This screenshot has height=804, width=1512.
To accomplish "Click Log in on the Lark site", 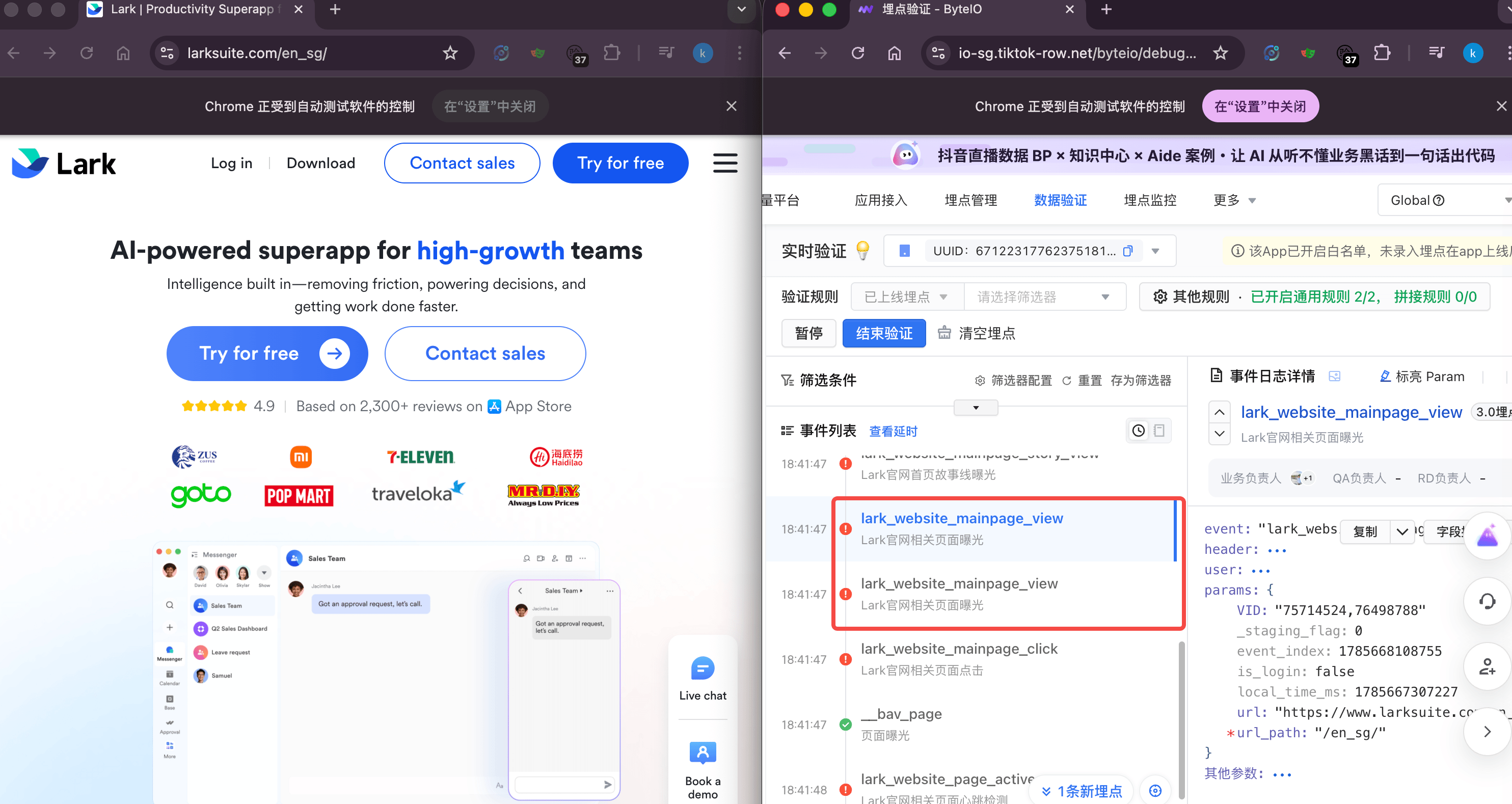I will 231,163.
